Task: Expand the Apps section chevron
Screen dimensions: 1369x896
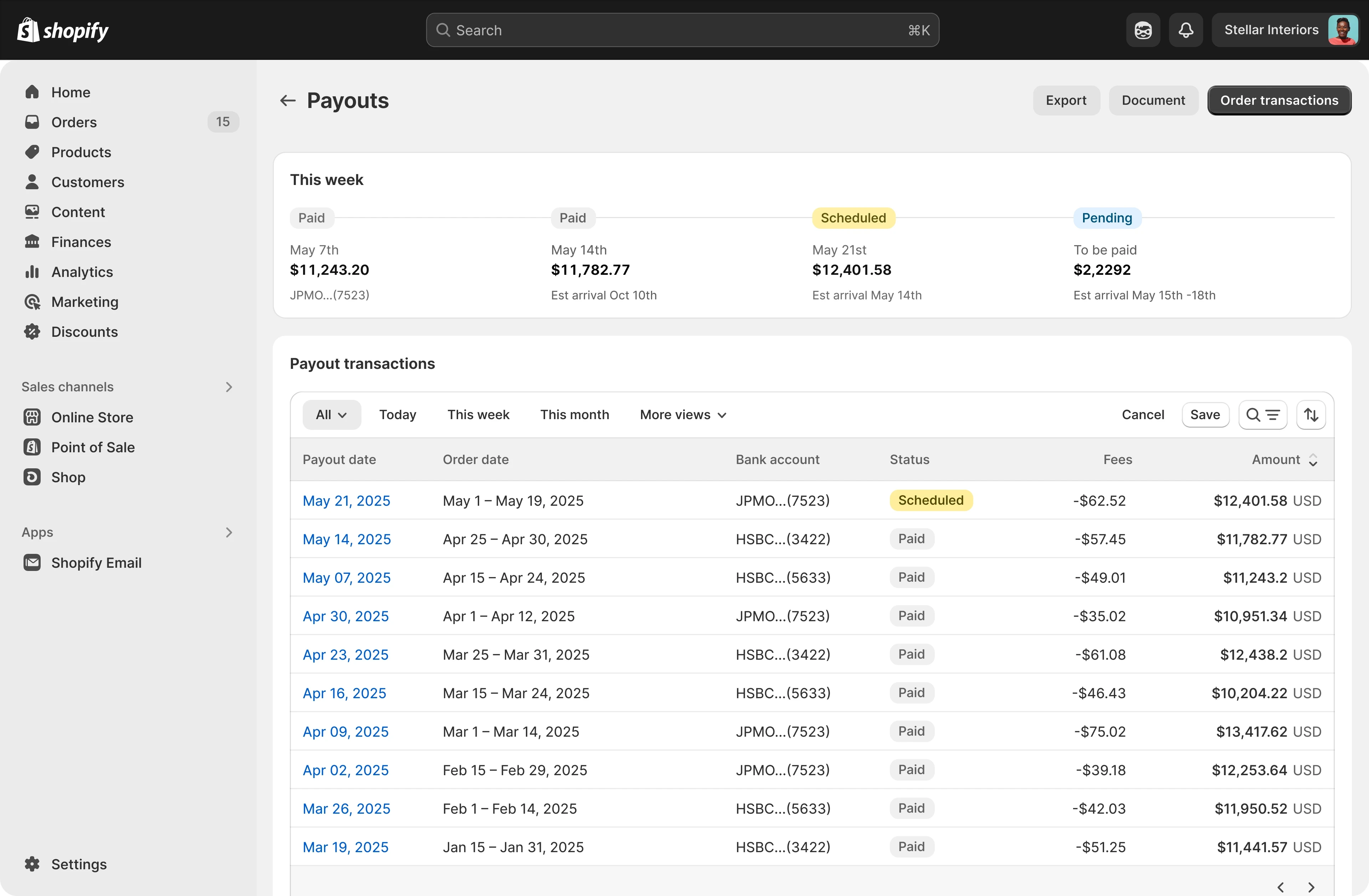Action: (229, 532)
